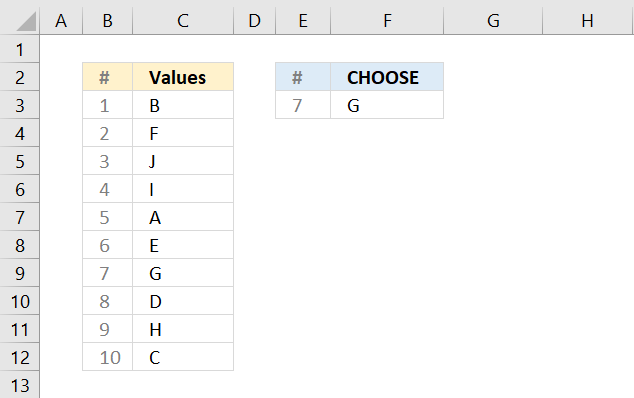Select the CHOOSE result cell showing G
The height and width of the screenshot is (398, 634).
pos(387,105)
